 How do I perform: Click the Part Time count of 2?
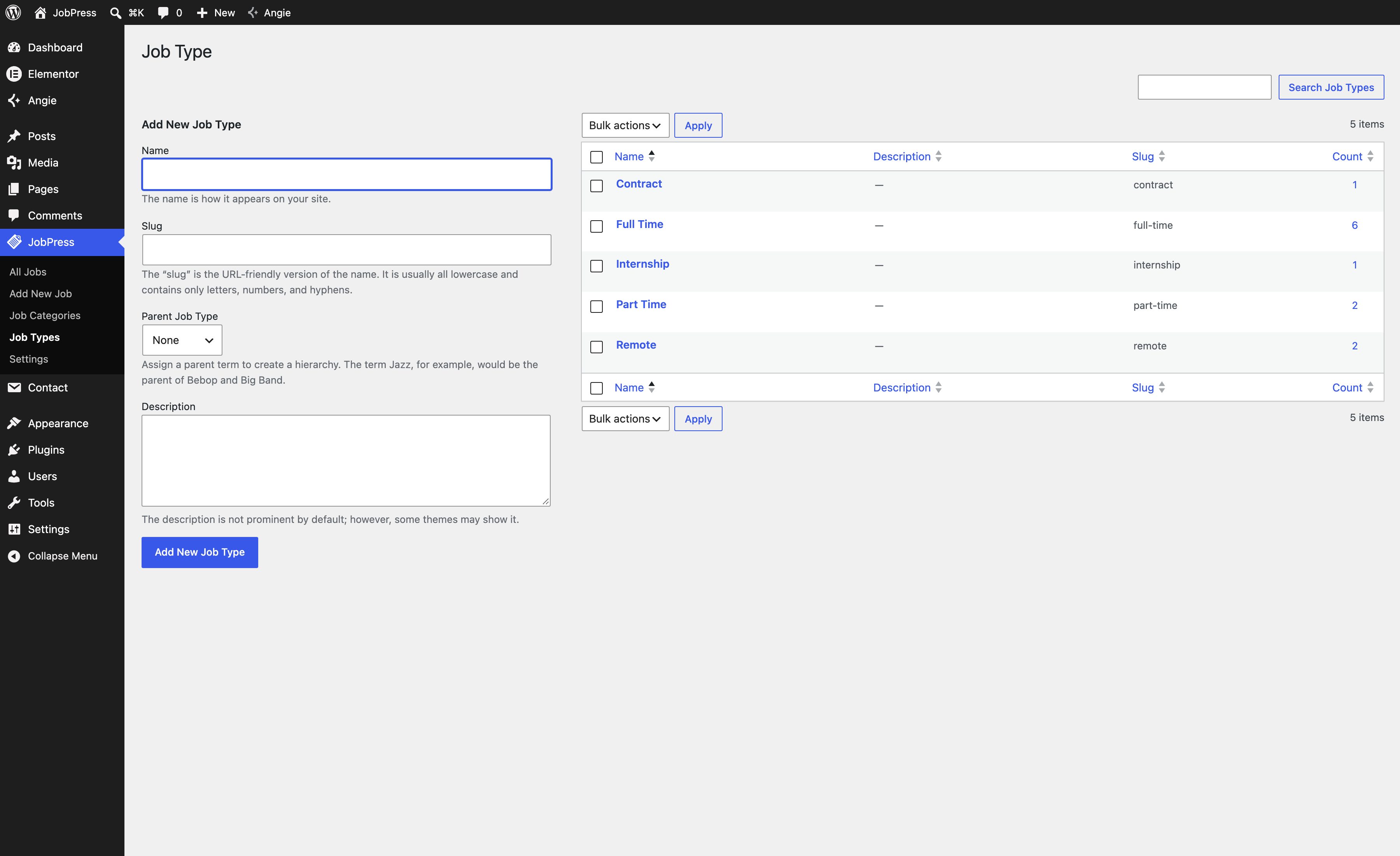coord(1354,305)
